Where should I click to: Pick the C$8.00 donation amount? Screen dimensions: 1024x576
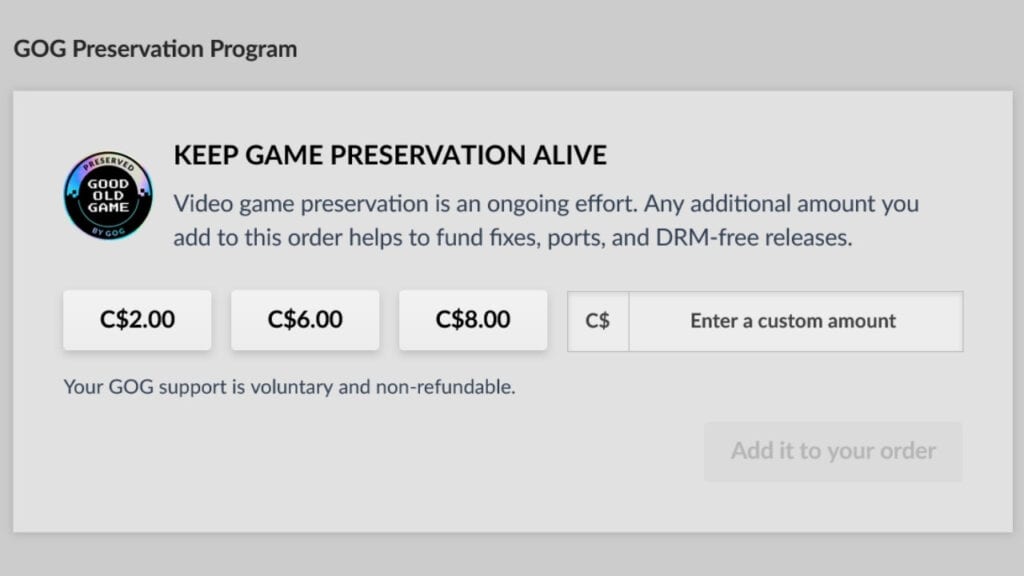tap(473, 320)
